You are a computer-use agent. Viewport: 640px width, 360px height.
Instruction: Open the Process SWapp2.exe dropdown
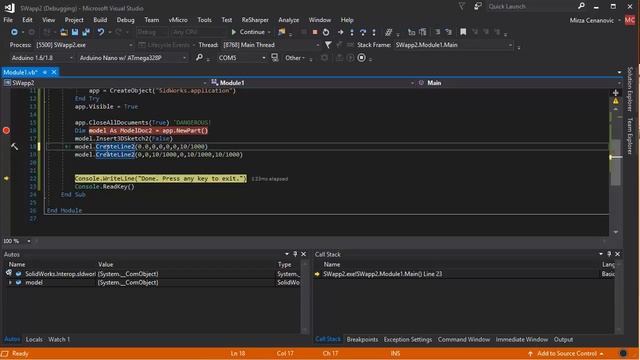pyautogui.click(x=131, y=45)
